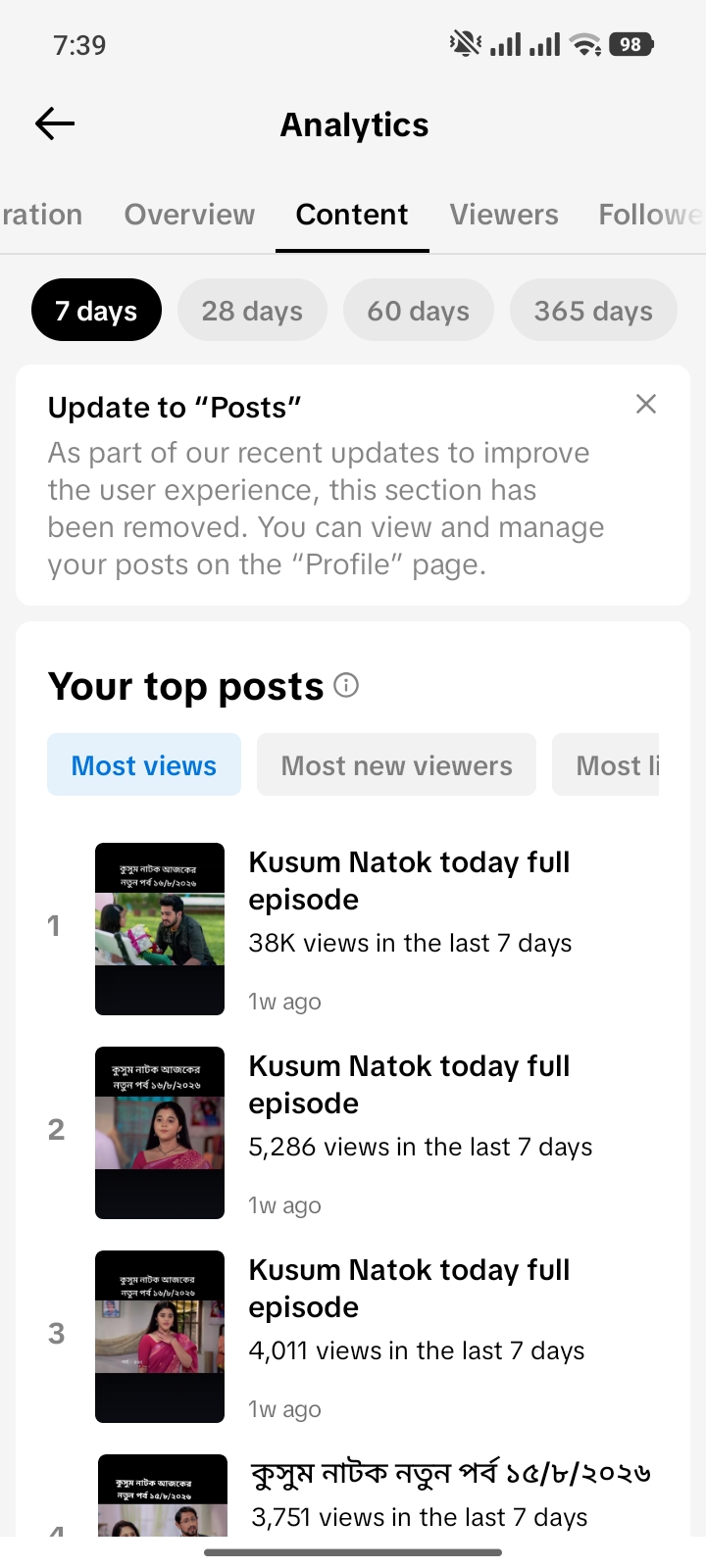Select the 28 days range chip

click(x=252, y=311)
